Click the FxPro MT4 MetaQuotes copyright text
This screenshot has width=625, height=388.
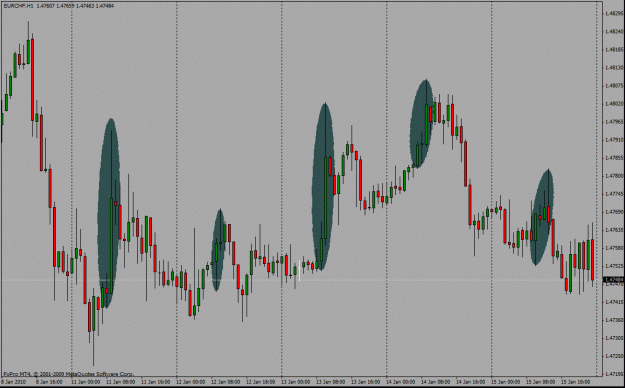pos(68,374)
